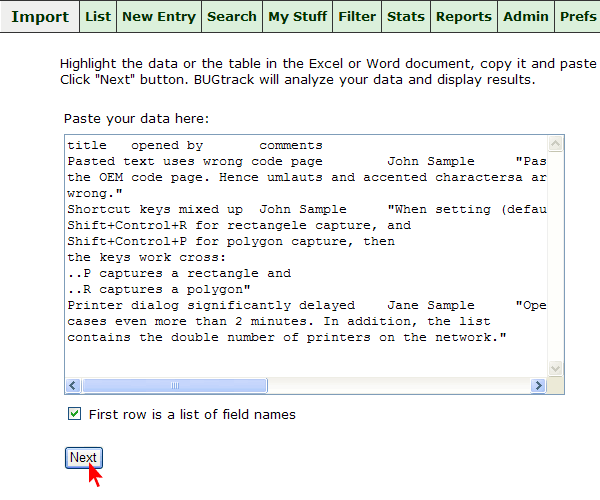Screen dimensions: 600x500
Task: Select the My Stuff tab
Action: point(297,17)
